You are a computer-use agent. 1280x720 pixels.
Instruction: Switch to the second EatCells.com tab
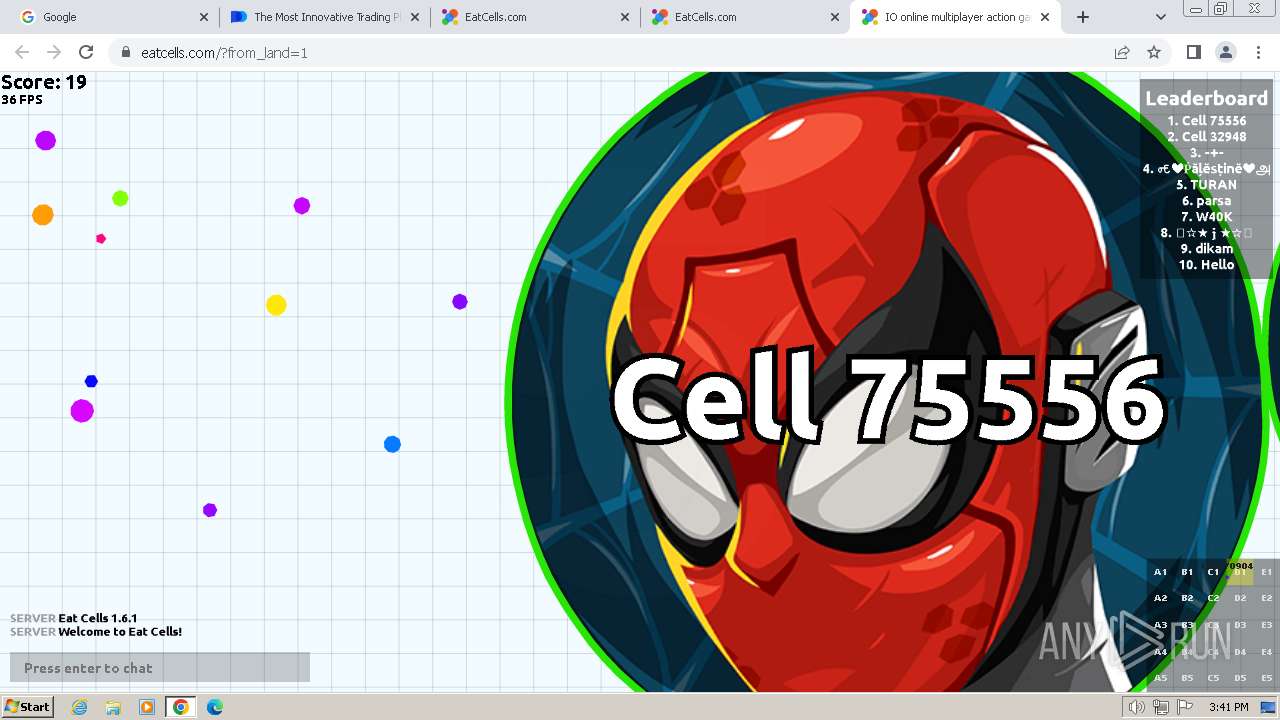(745, 17)
